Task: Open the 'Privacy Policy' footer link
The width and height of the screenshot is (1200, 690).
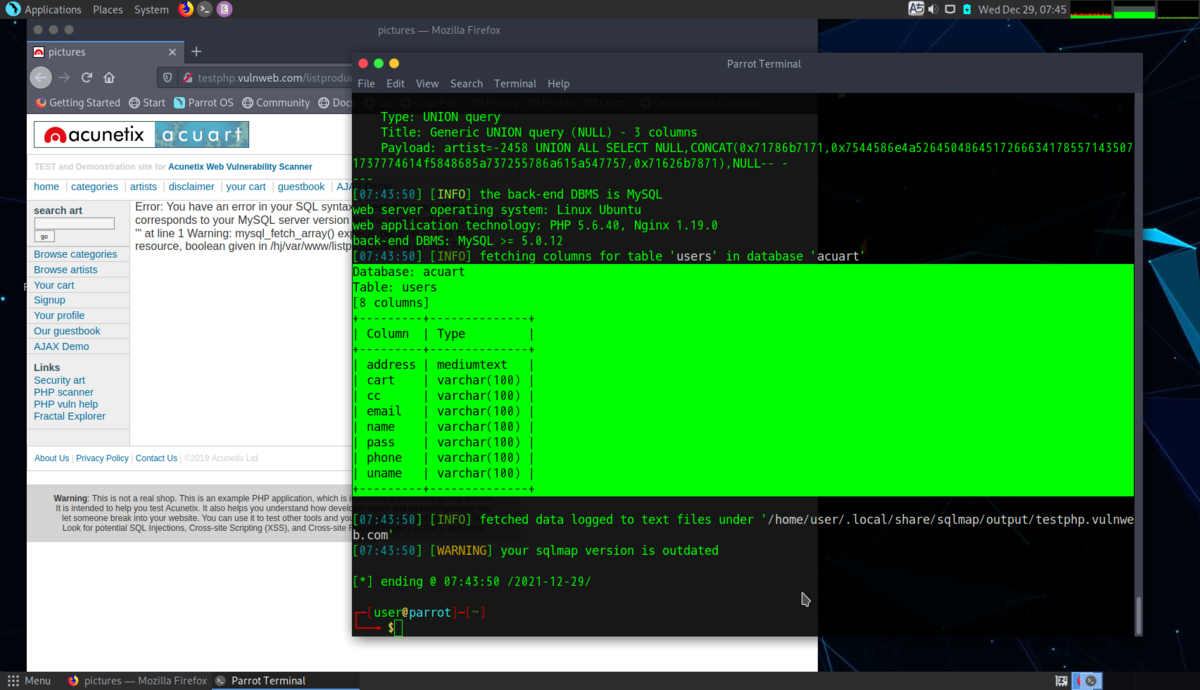Action: 102,459
